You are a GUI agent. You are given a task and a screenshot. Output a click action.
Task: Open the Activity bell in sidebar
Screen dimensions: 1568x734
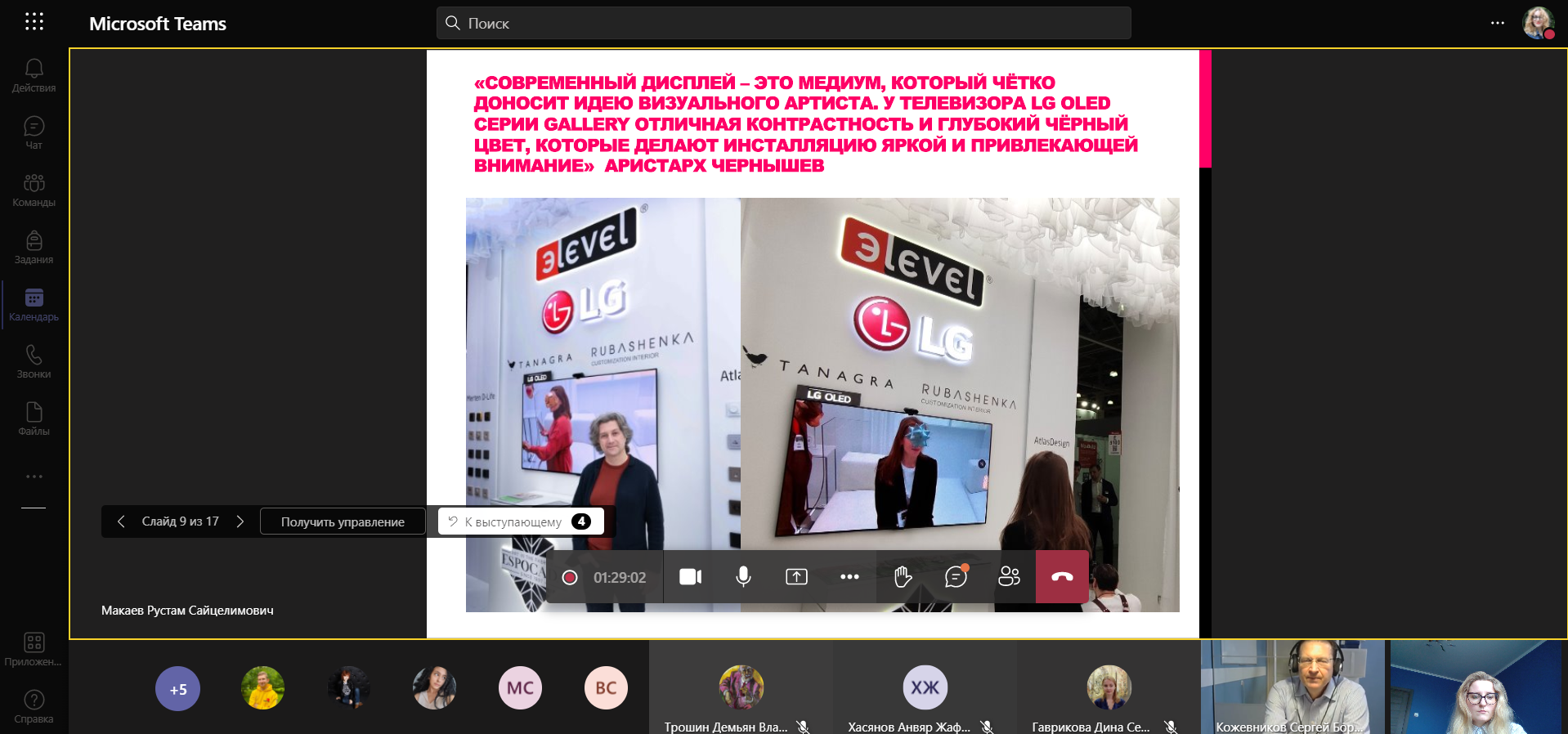(x=34, y=75)
